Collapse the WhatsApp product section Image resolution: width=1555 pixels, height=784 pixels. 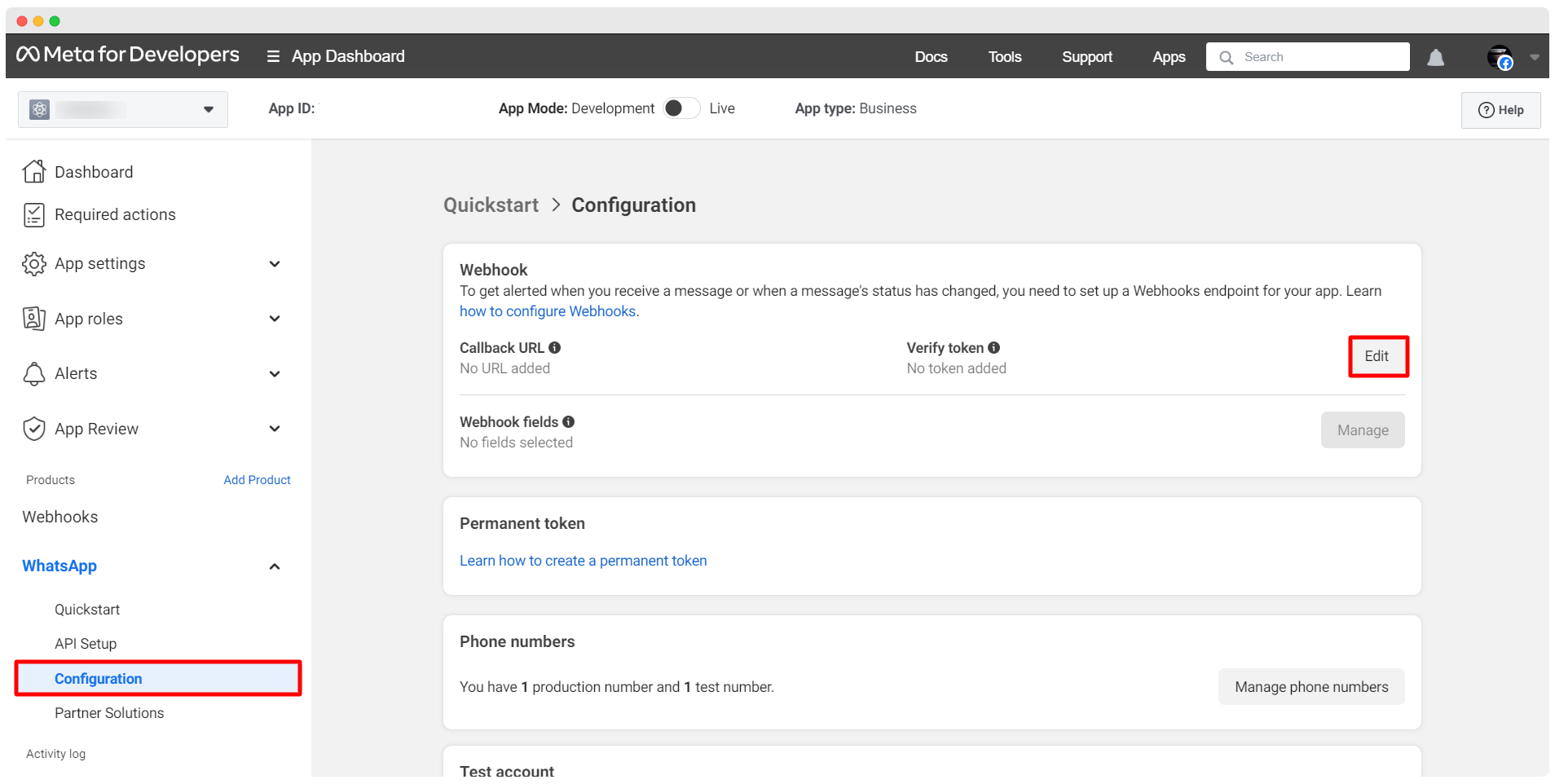[275, 566]
